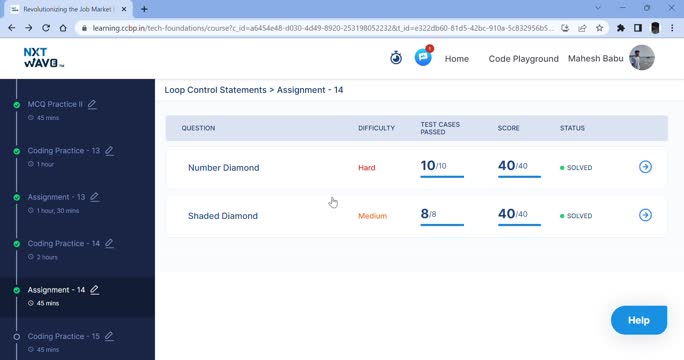Open Mahesh Babu profile avatar menu
The image size is (684, 360).
[x=642, y=58]
